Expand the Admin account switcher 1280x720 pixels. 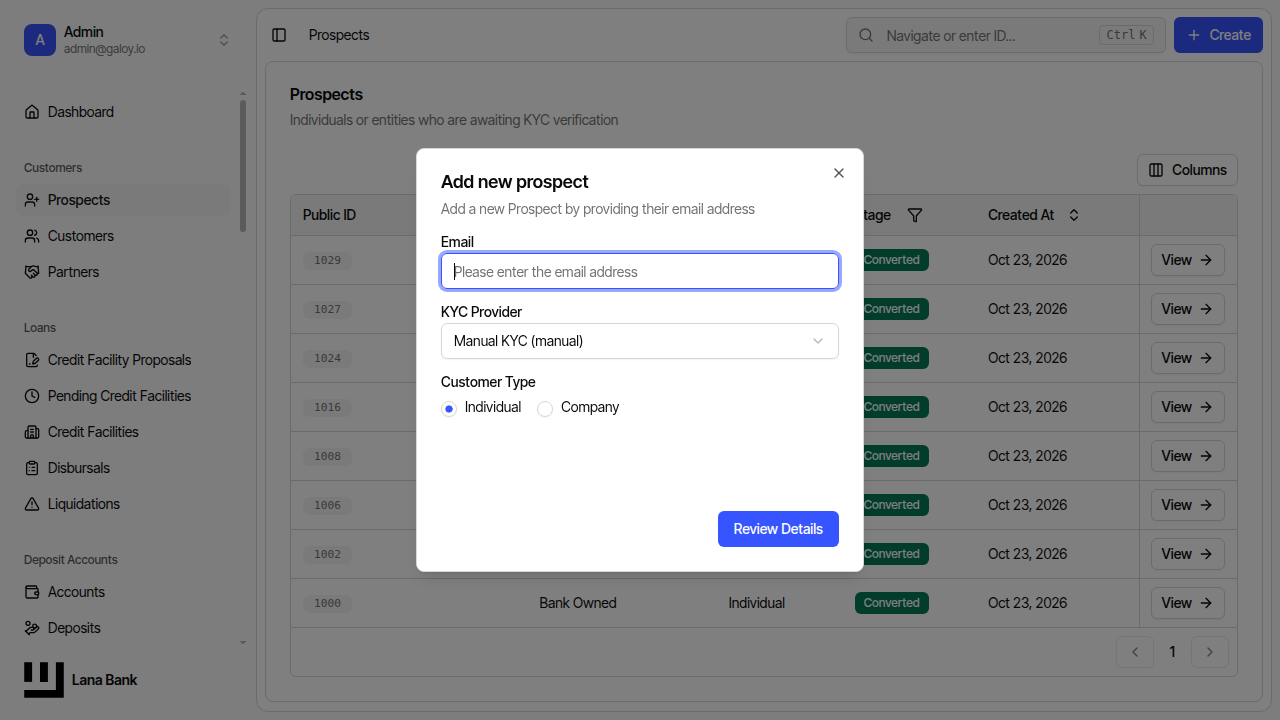224,40
